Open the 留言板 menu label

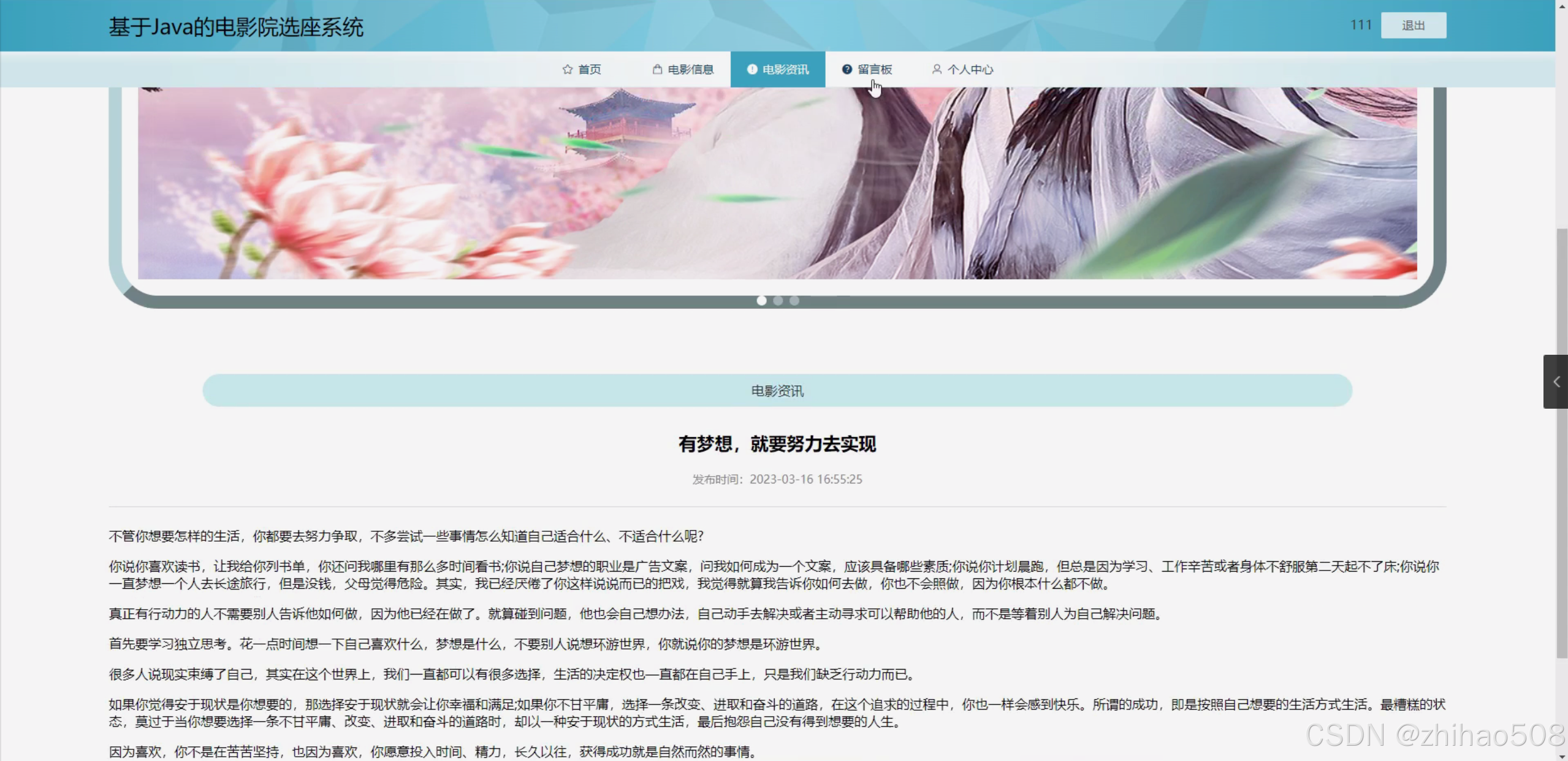pyautogui.click(x=875, y=70)
